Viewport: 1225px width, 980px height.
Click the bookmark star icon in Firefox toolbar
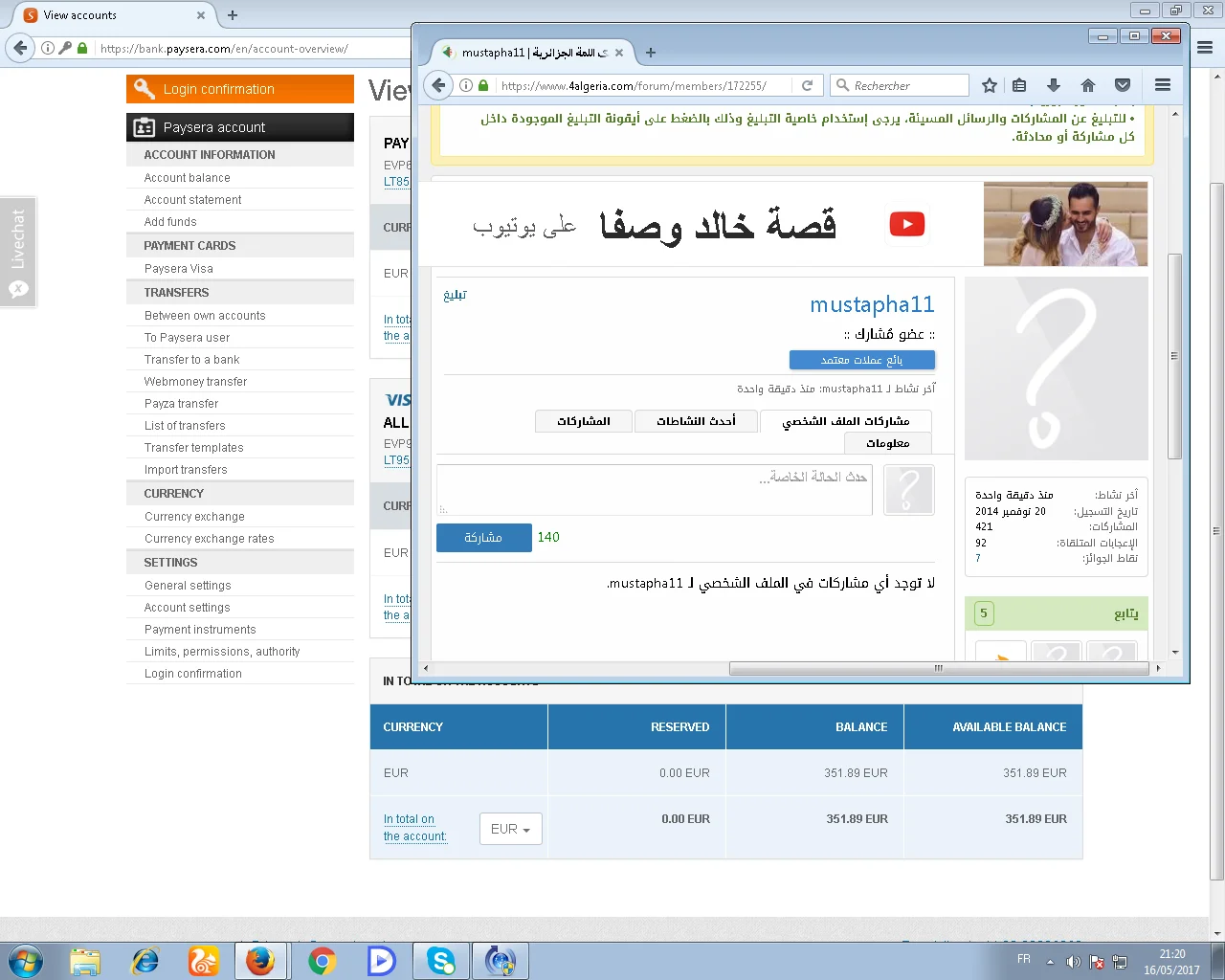(x=990, y=85)
